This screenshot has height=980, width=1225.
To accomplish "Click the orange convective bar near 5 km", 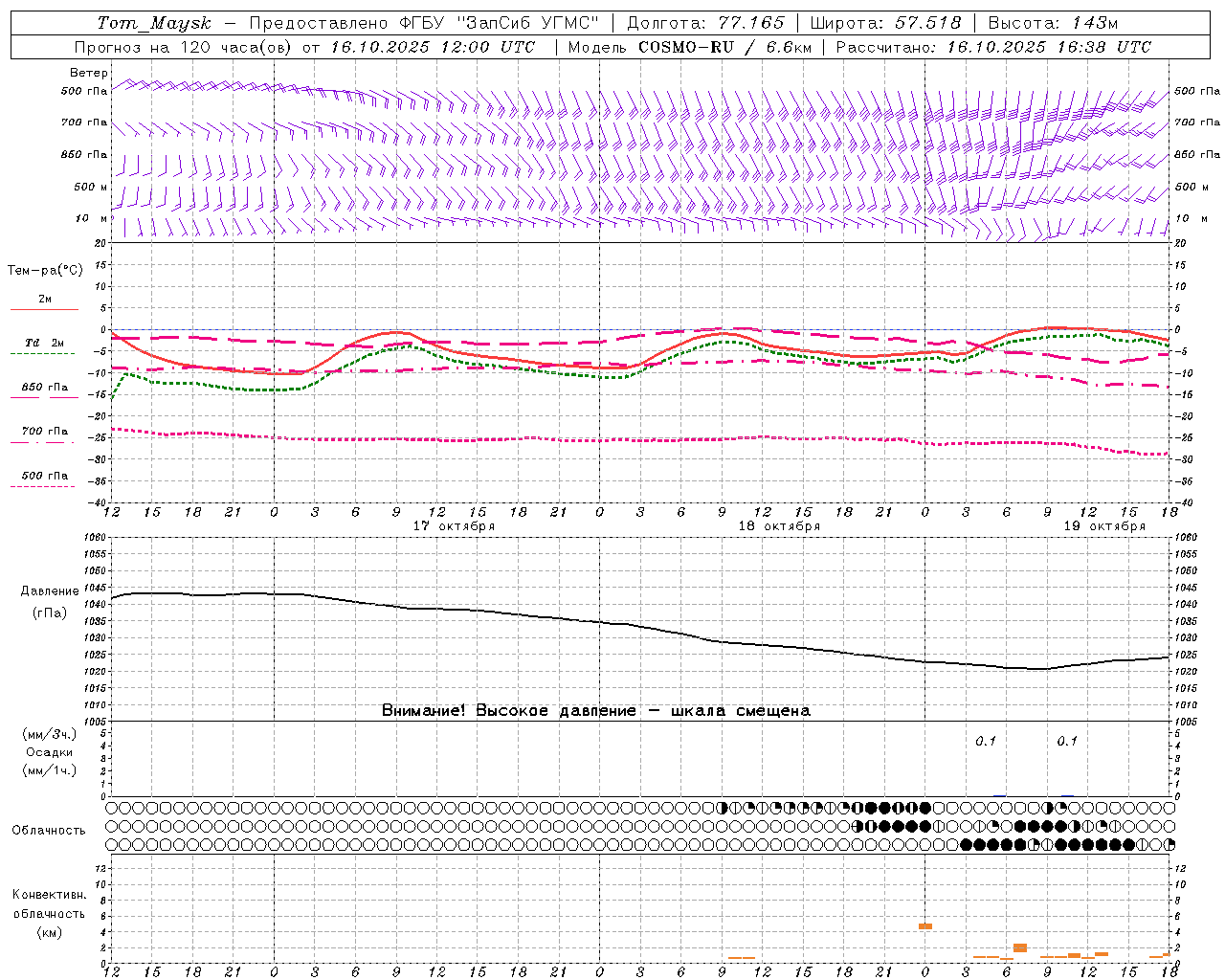I will point(925,926).
